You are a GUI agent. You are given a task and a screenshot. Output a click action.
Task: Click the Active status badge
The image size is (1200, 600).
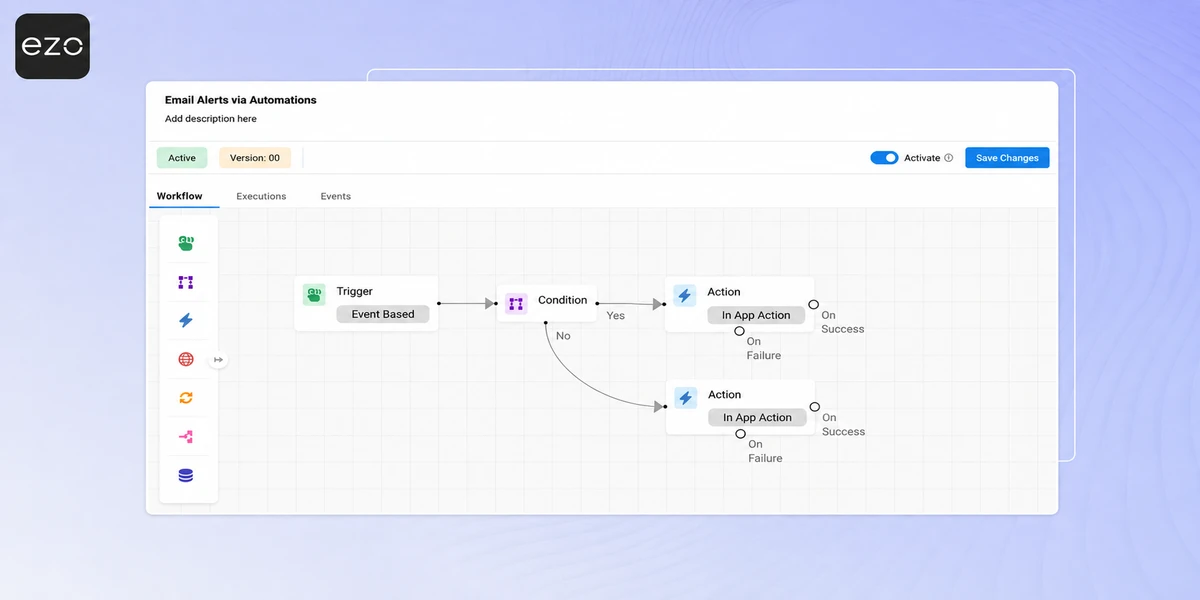[x=182, y=158]
